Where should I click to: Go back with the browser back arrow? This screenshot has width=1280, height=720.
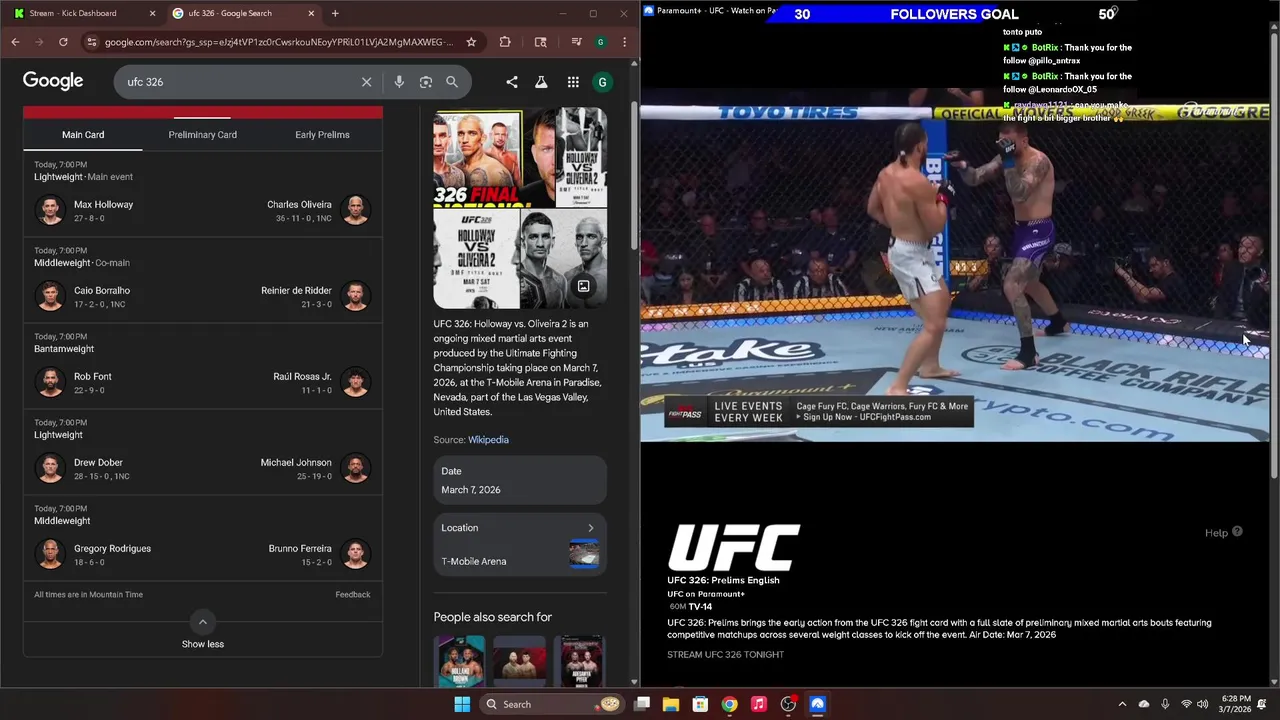point(15,42)
